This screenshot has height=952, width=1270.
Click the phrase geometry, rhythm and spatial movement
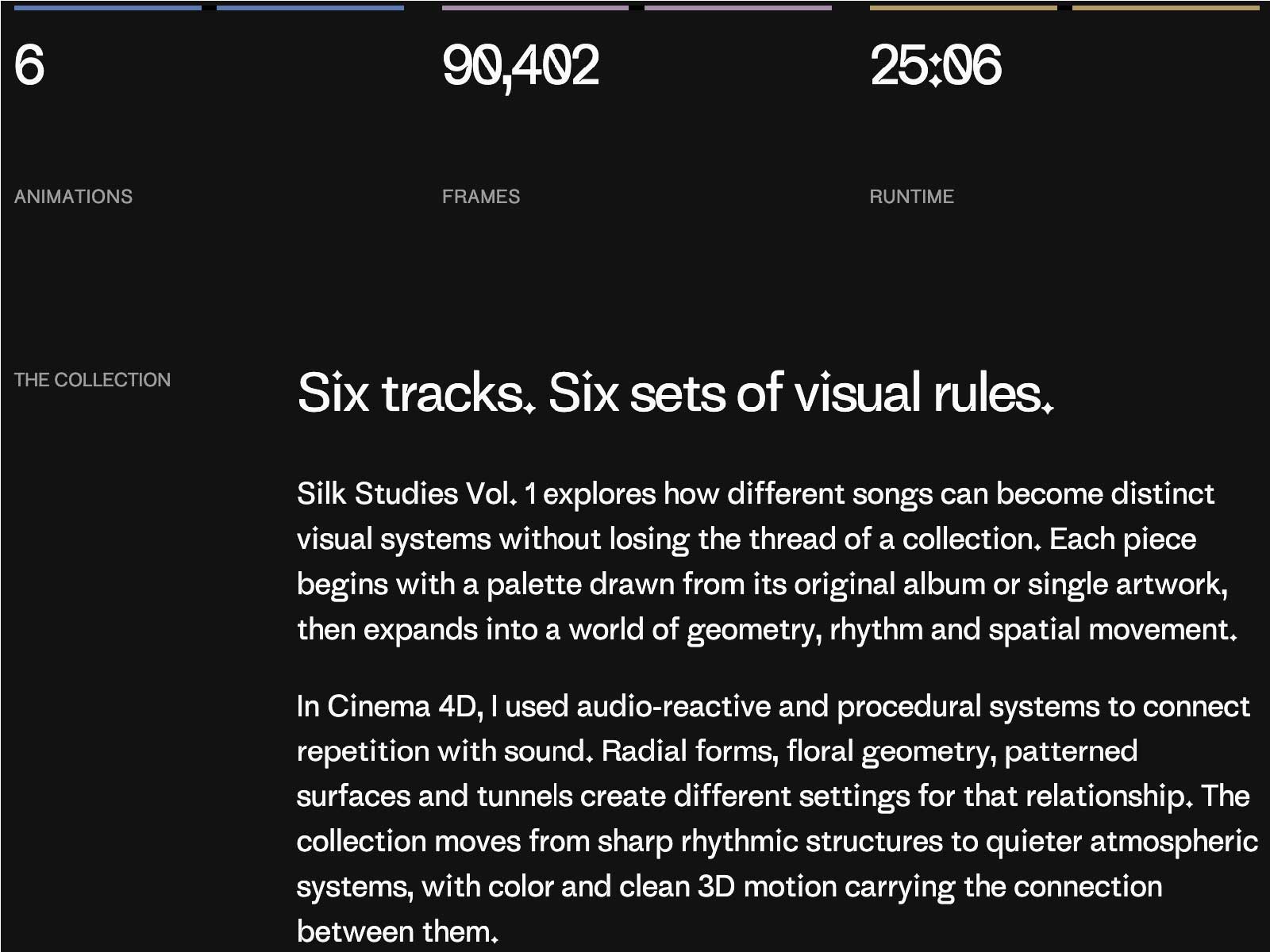(961, 630)
